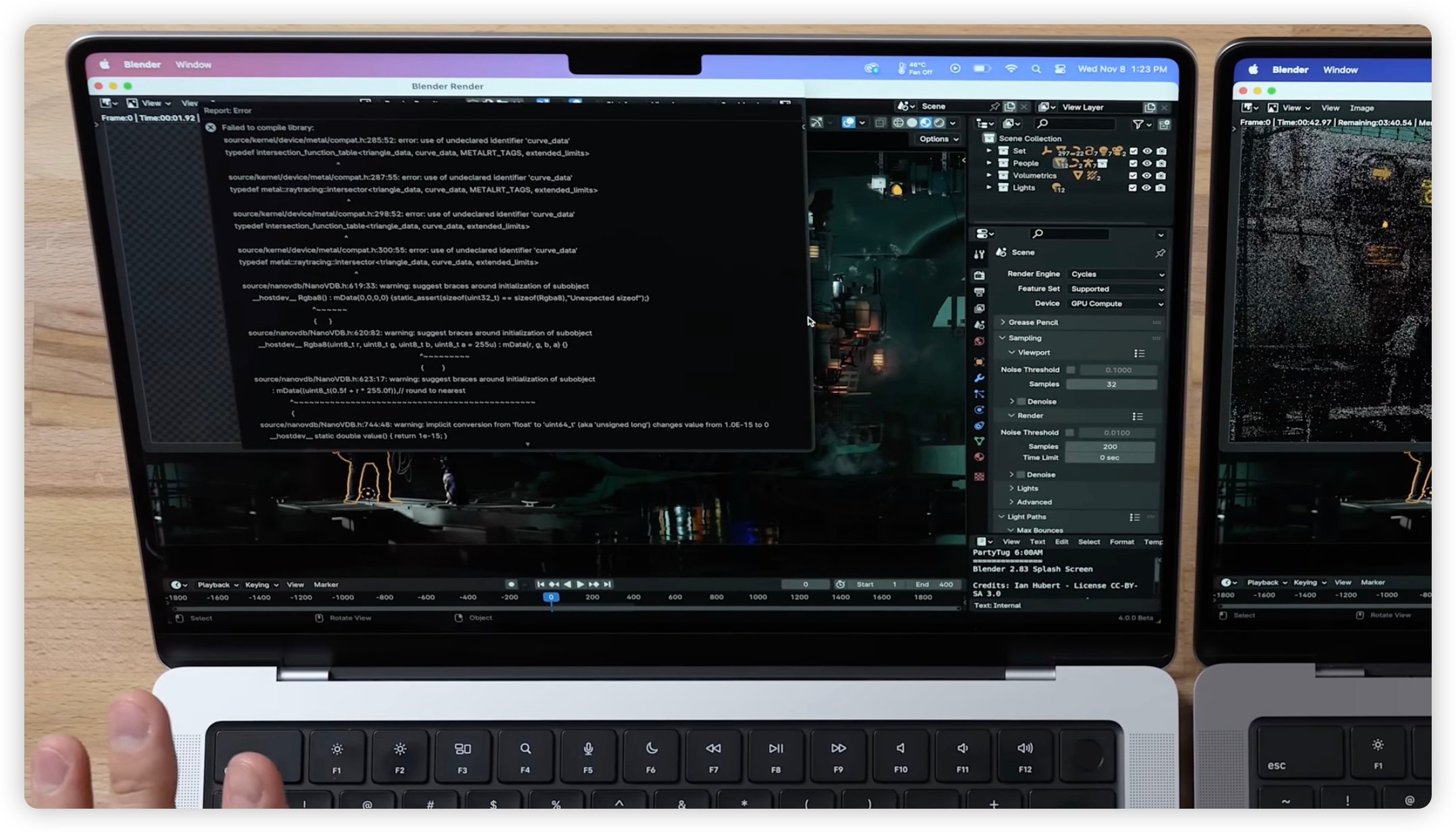Click the Time Limit 0 sec field
Image resolution: width=1456 pixels, height=833 pixels.
(x=1110, y=458)
